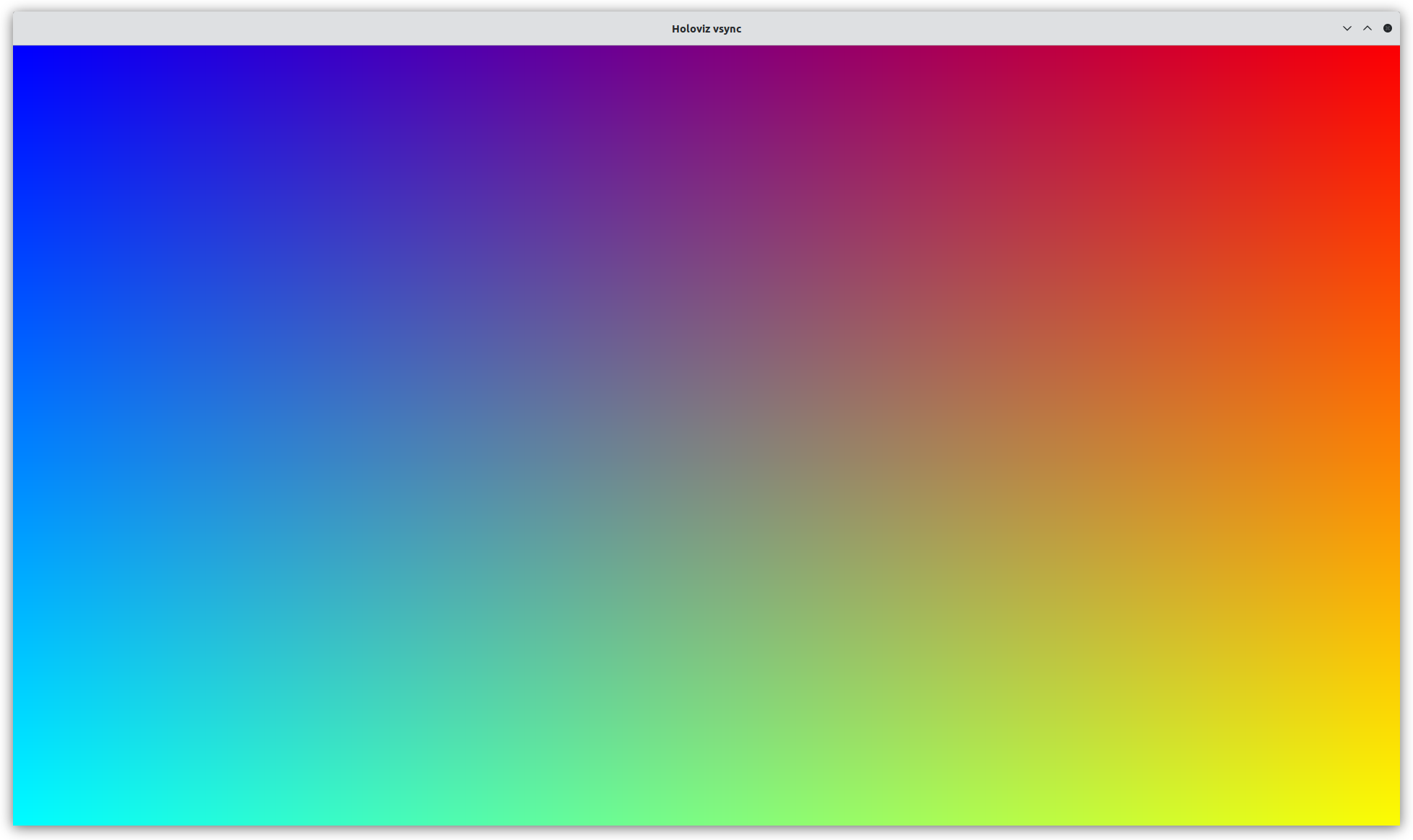Click the light green midpoint along the gradient's bottom edge
This screenshot has height=840, width=1413.
pyautogui.click(x=706, y=816)
